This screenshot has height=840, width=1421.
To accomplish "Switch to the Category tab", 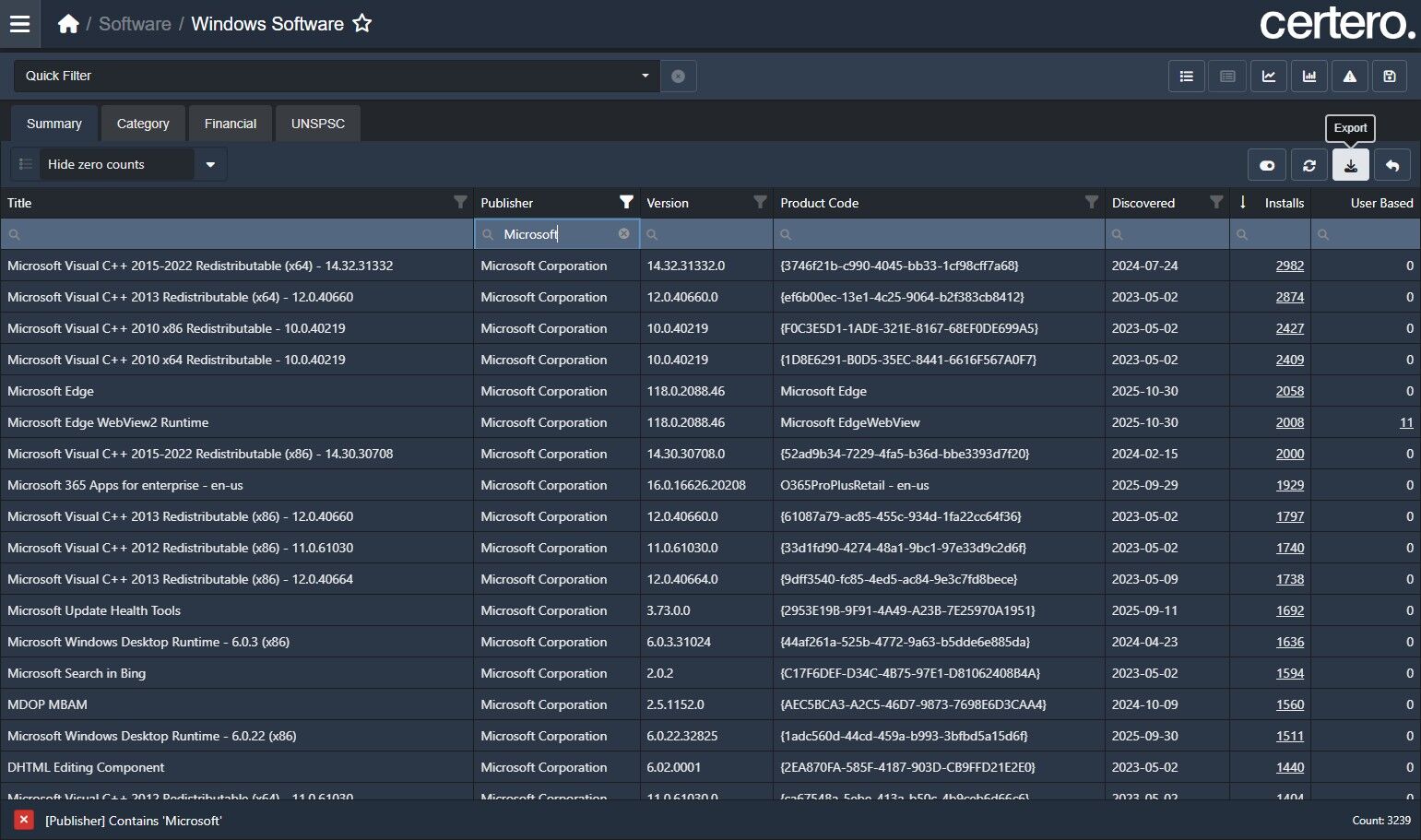I will click(143, 124).
